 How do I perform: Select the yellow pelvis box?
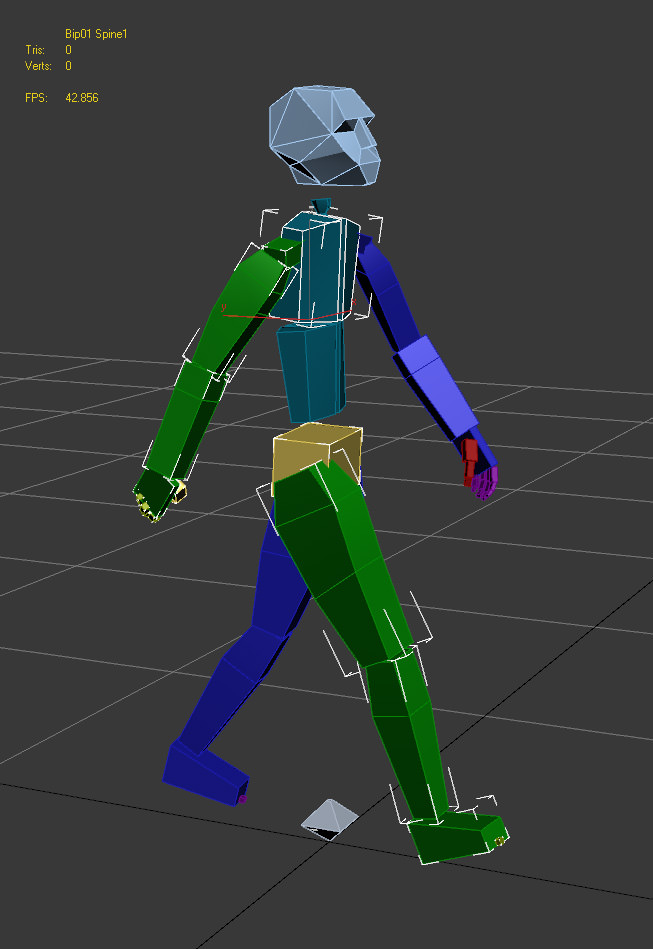(317, 456)
